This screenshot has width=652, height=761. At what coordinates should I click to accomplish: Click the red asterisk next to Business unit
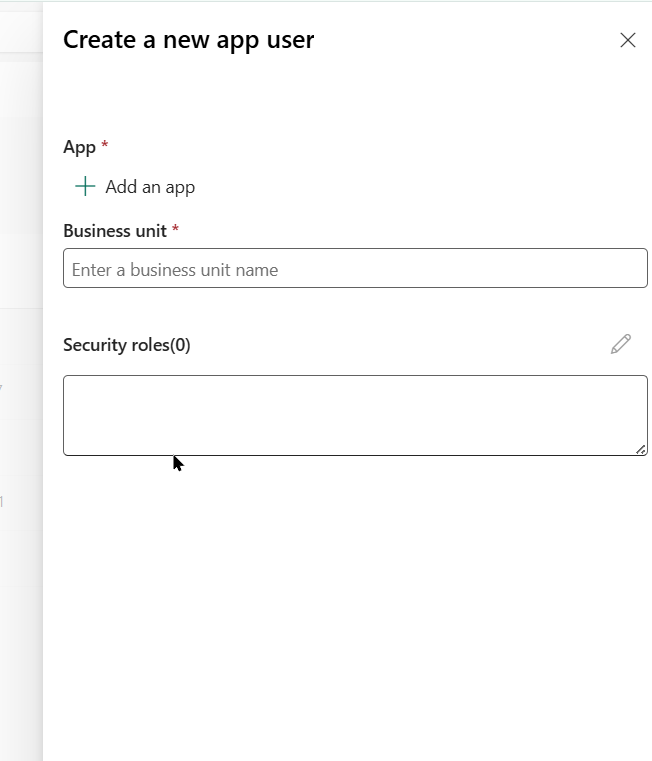point(176,230)
